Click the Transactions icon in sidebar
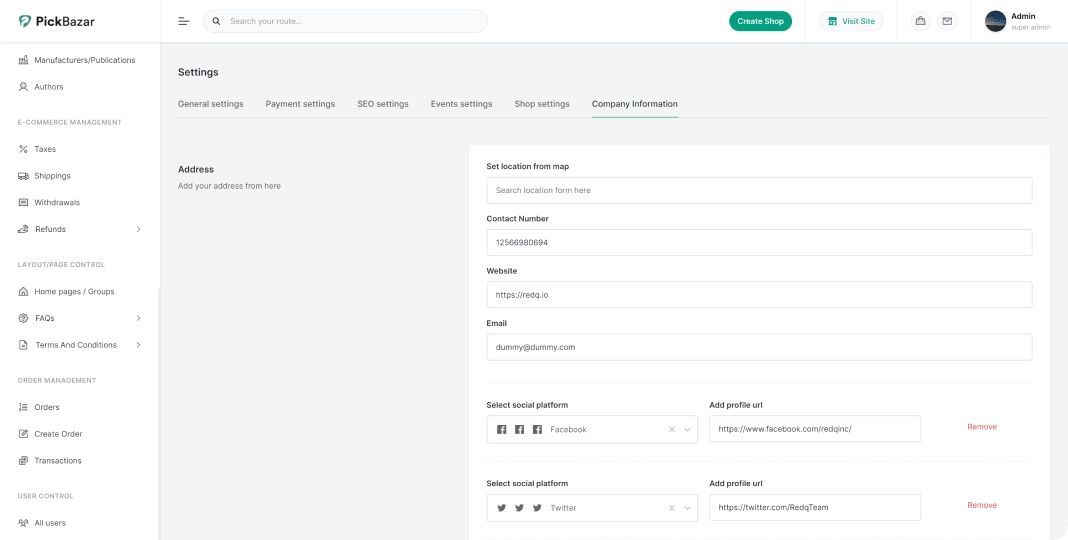Screen dimensions: 1068x540 pyautogui.click(x=24, y=461)
